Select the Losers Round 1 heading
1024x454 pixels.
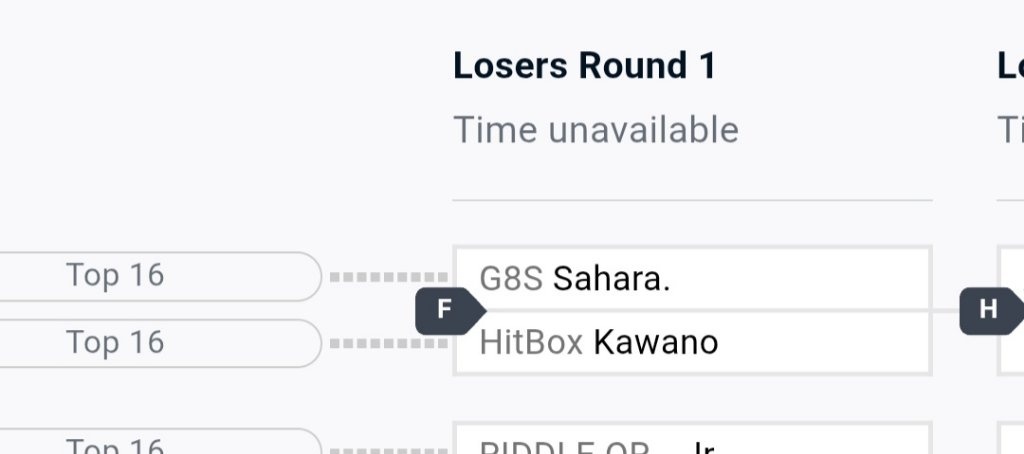585,66
